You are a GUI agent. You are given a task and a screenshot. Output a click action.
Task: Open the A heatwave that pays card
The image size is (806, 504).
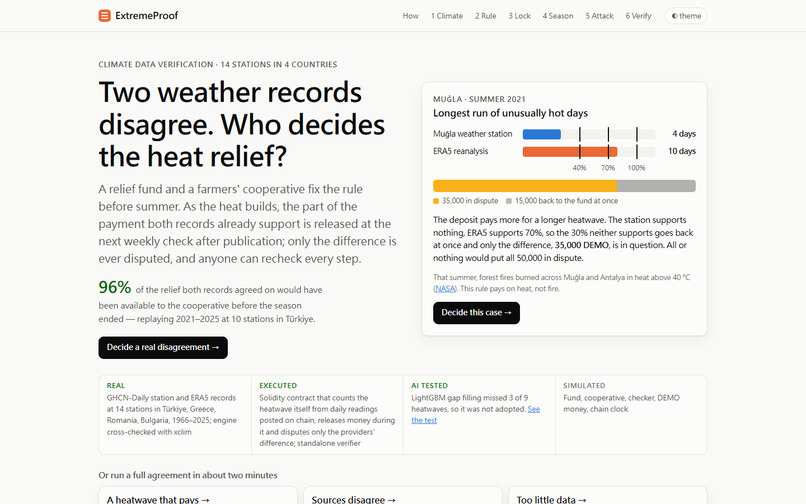tap(198, 496)
